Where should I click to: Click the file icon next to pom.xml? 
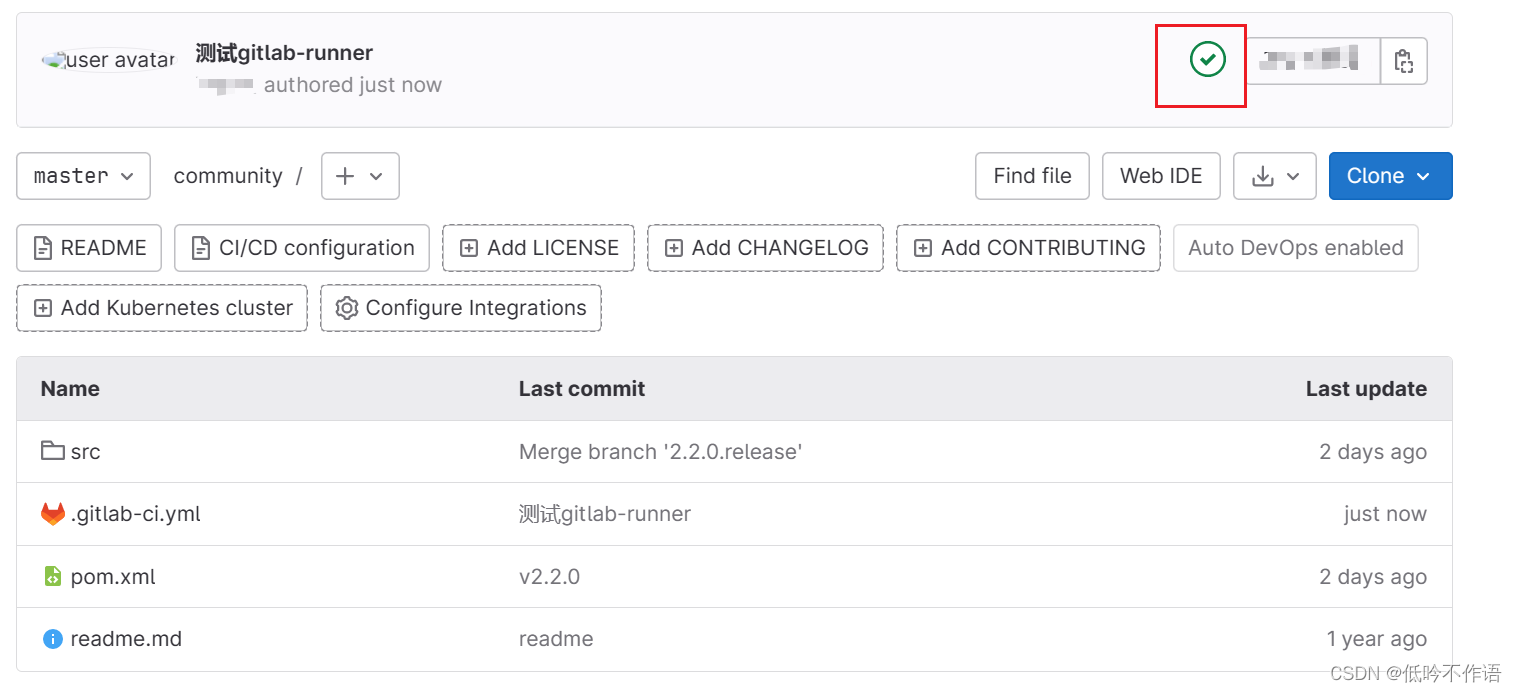[x=52, y=576]
